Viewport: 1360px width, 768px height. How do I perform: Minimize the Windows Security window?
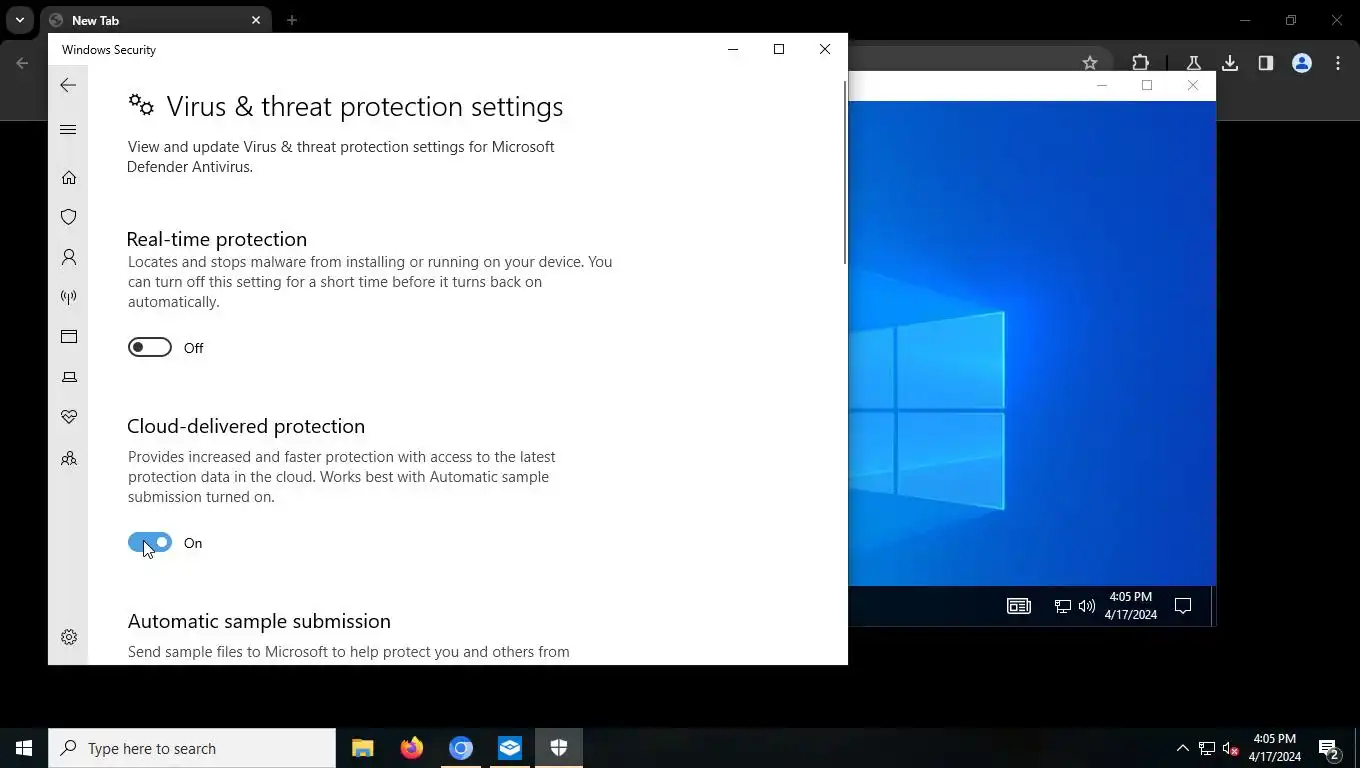[x=733, y=49]
